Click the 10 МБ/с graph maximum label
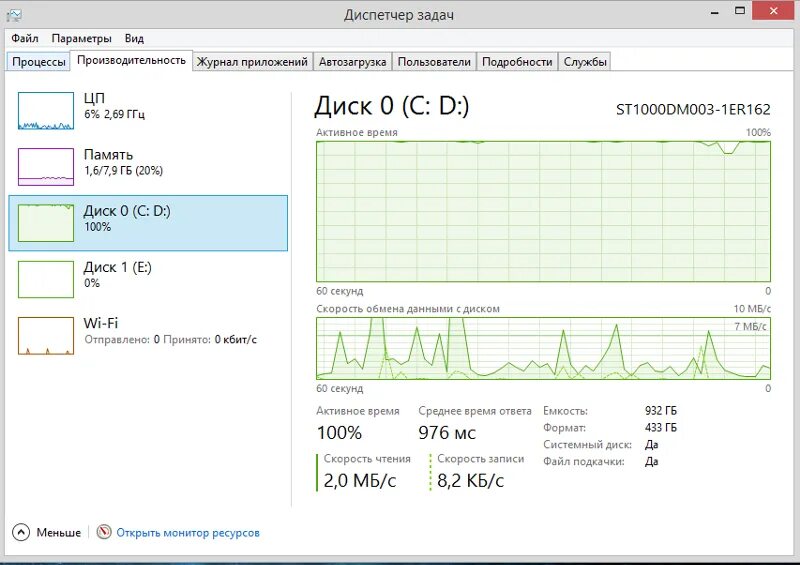Viewport: 800px width, 565px height. point(752,308)
